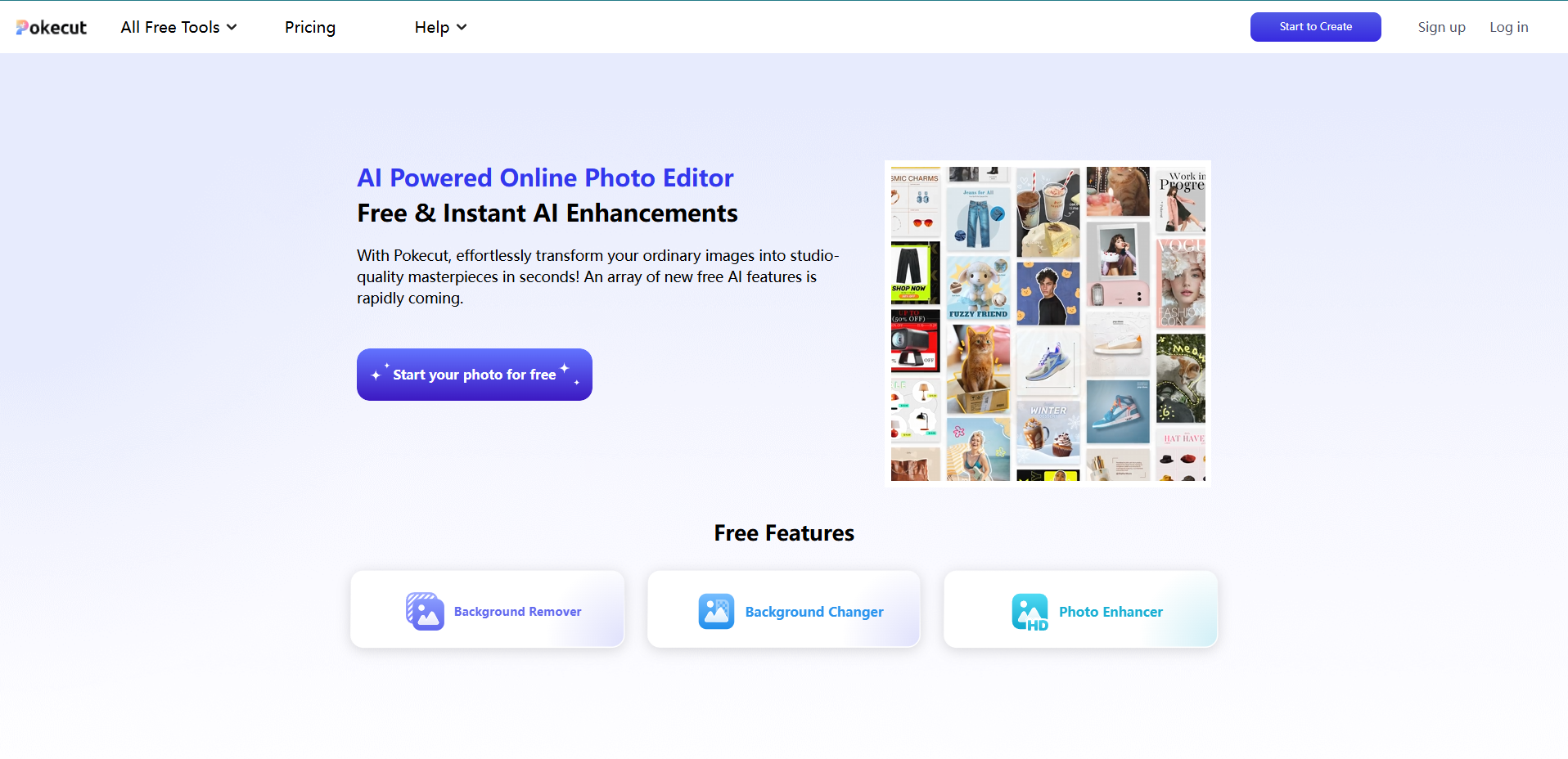Open the Background Changer feature card
Screen dimensions: 1568x759
pos(784,609)
